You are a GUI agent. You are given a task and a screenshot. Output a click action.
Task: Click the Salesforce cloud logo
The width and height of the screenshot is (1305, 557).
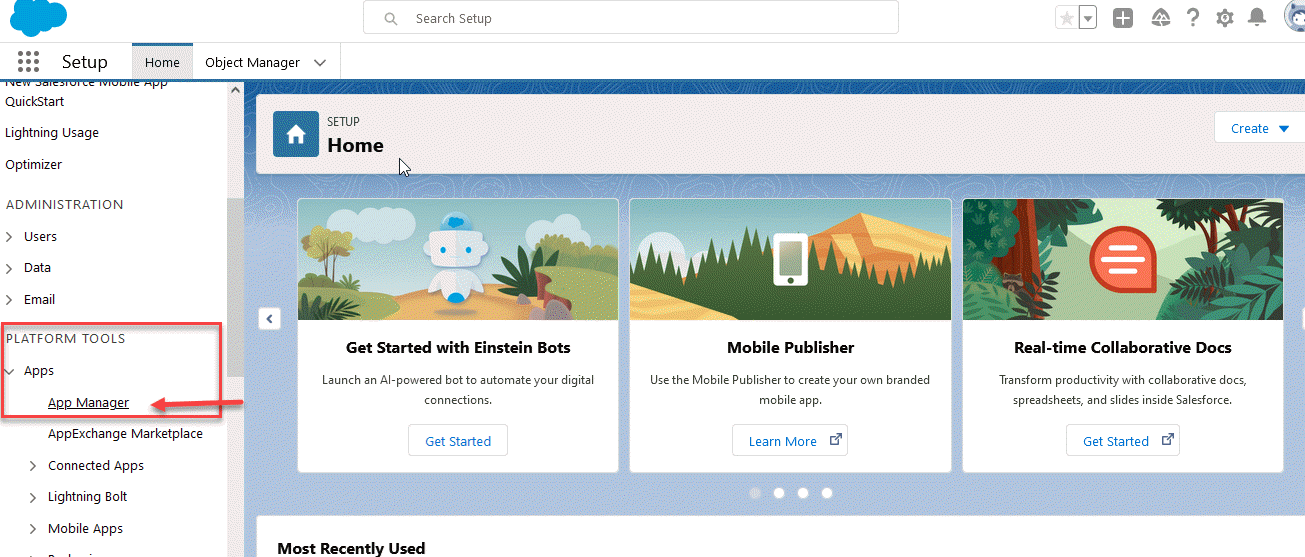(38, 18)
